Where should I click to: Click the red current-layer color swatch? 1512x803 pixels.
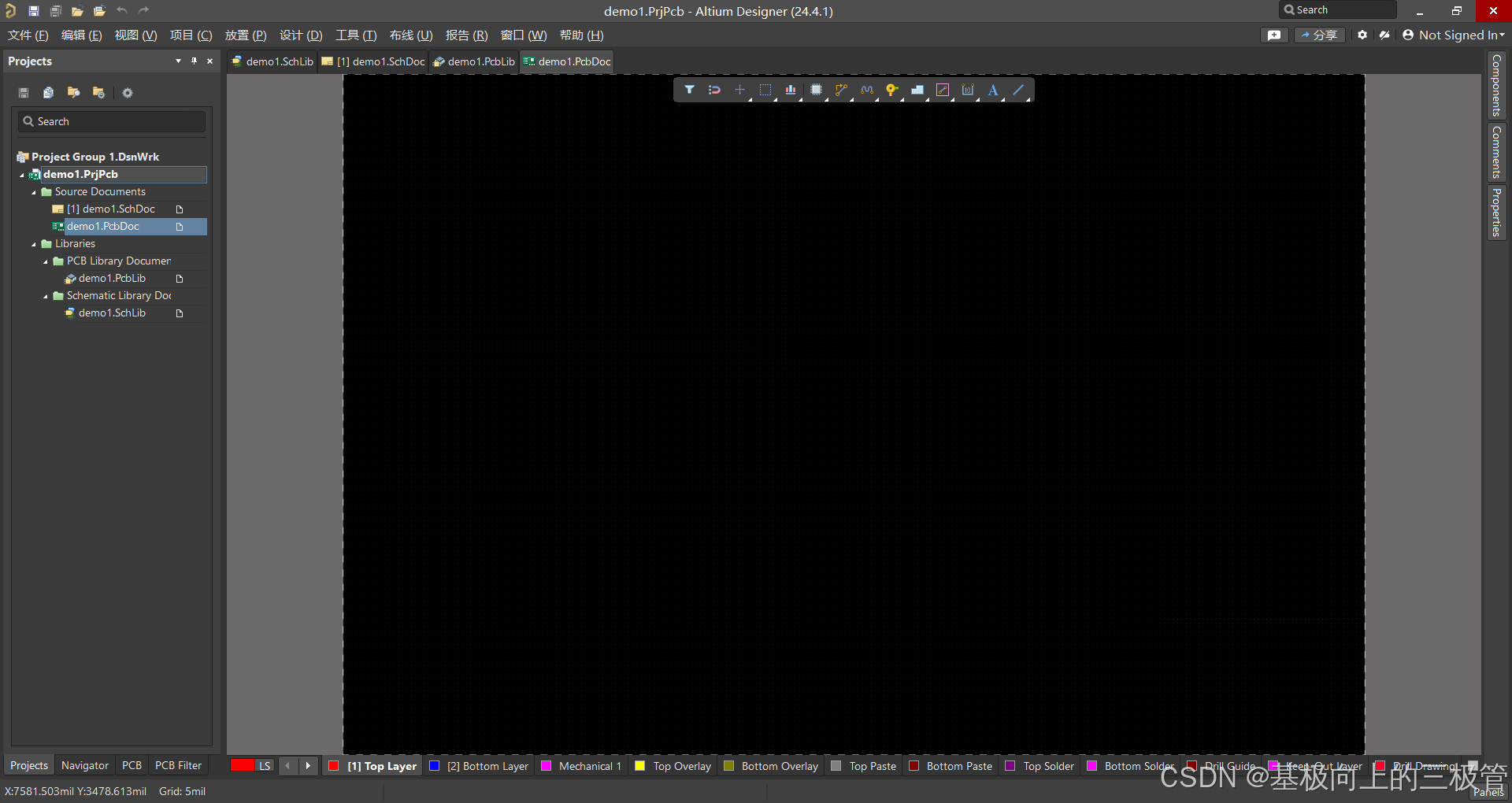pos(243,765)
